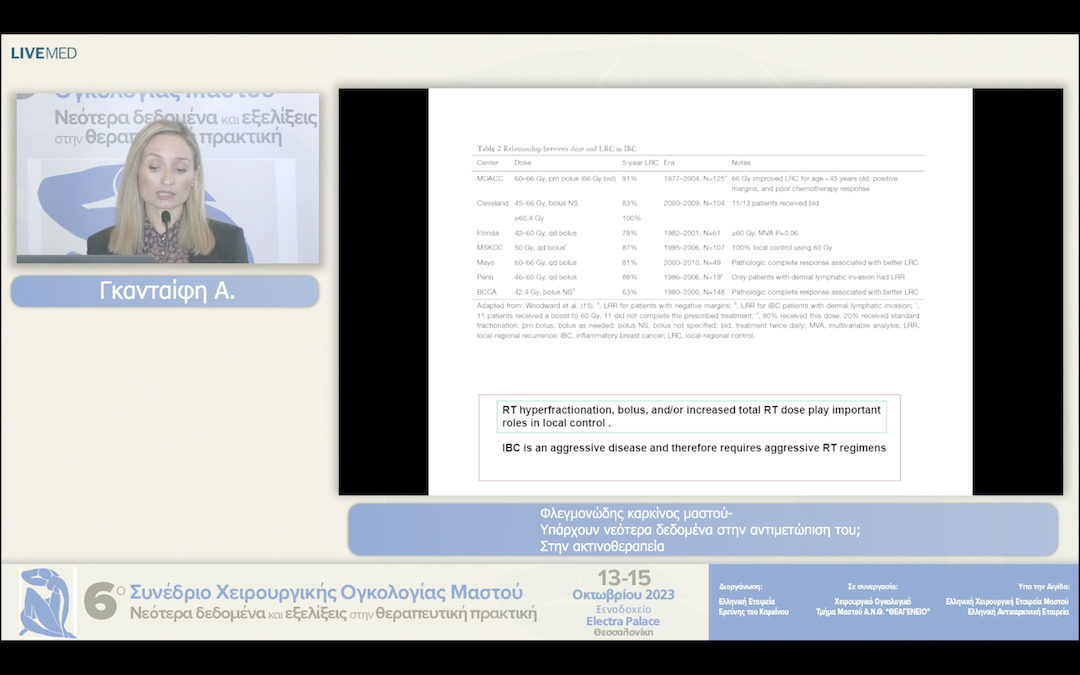Click the 'IBC is an aggressive disease' sentence
The width and height of the screenshot is (1080, 675).
pyautogui.click(x=693, y=448)
